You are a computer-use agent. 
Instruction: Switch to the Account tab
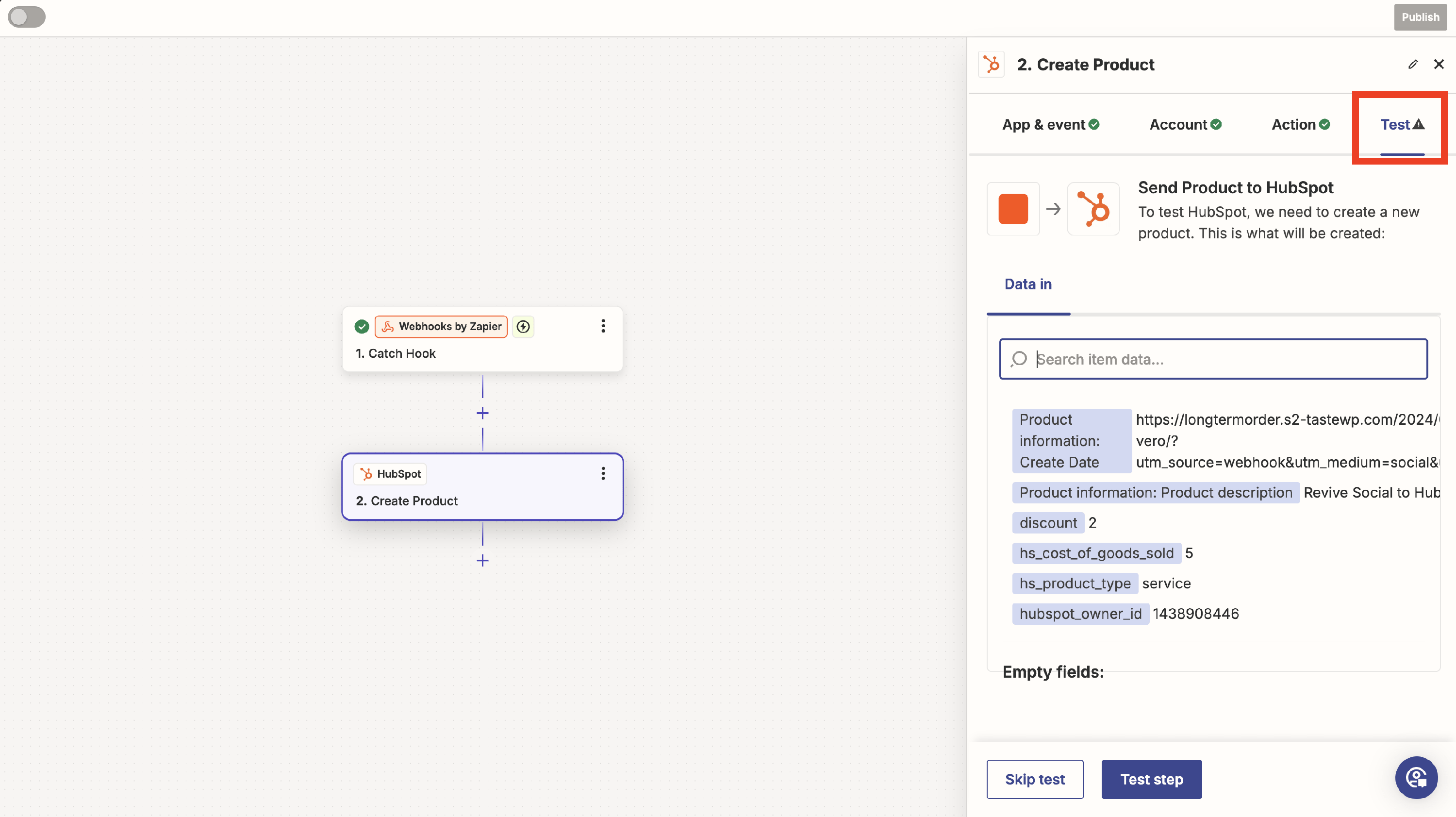(x=1185, y=124)
